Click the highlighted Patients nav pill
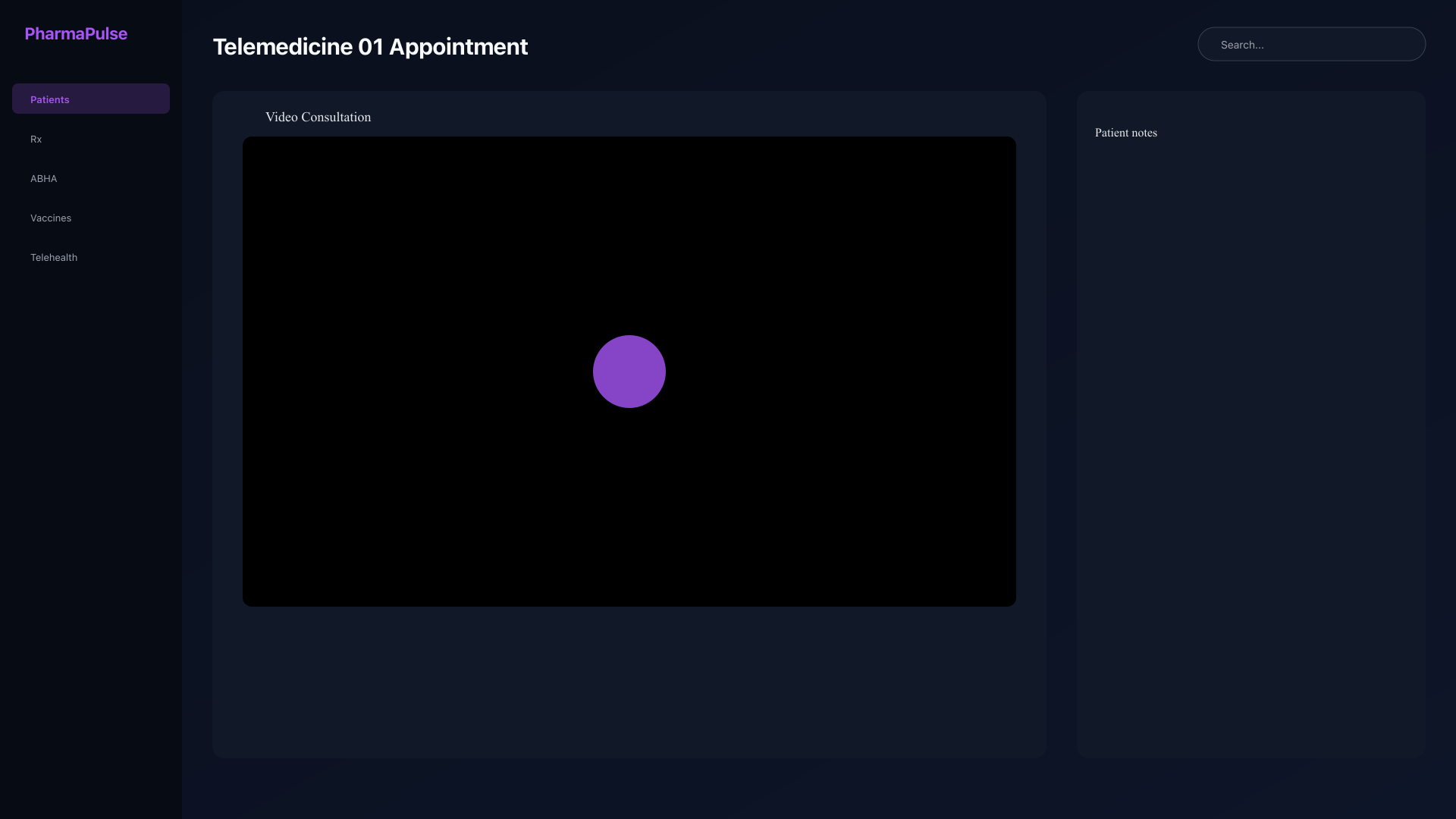The height and width of the screenshot is (819, 1456). (x=91, y=99)
